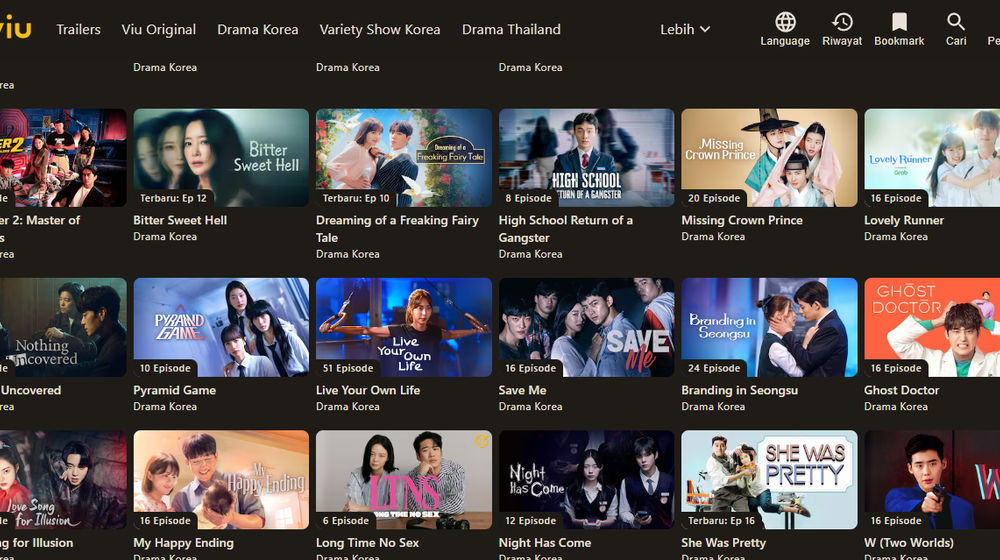Click High School Return of a Gangster title
Screen dimensions: 1000x560
[x=566, y=228]
